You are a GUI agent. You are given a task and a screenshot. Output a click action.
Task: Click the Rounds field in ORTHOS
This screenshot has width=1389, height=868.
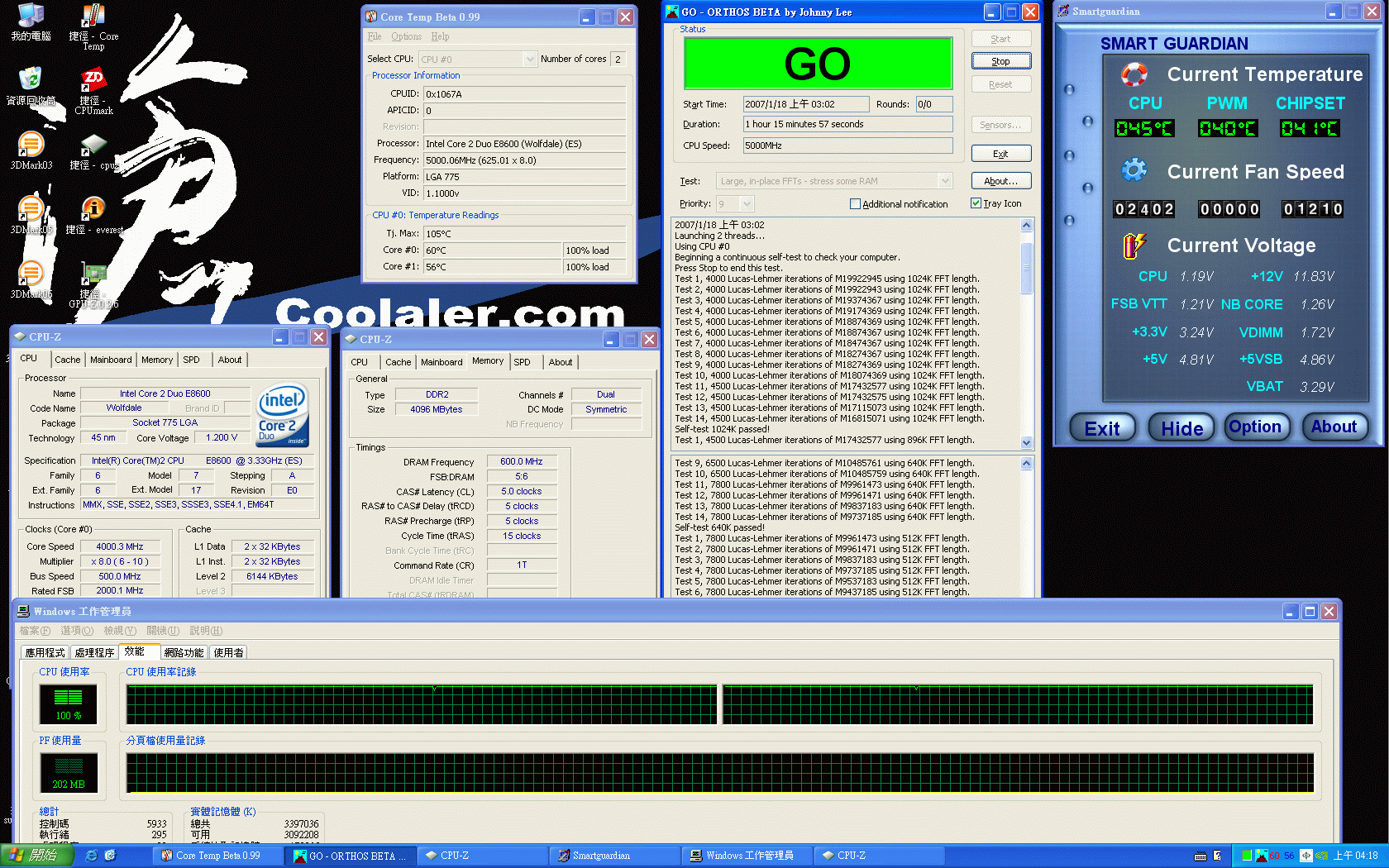(x=933, y=104)
